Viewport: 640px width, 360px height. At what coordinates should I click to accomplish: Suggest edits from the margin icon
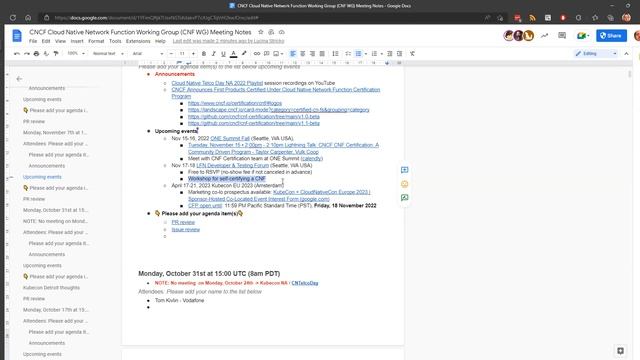point(404,198)
